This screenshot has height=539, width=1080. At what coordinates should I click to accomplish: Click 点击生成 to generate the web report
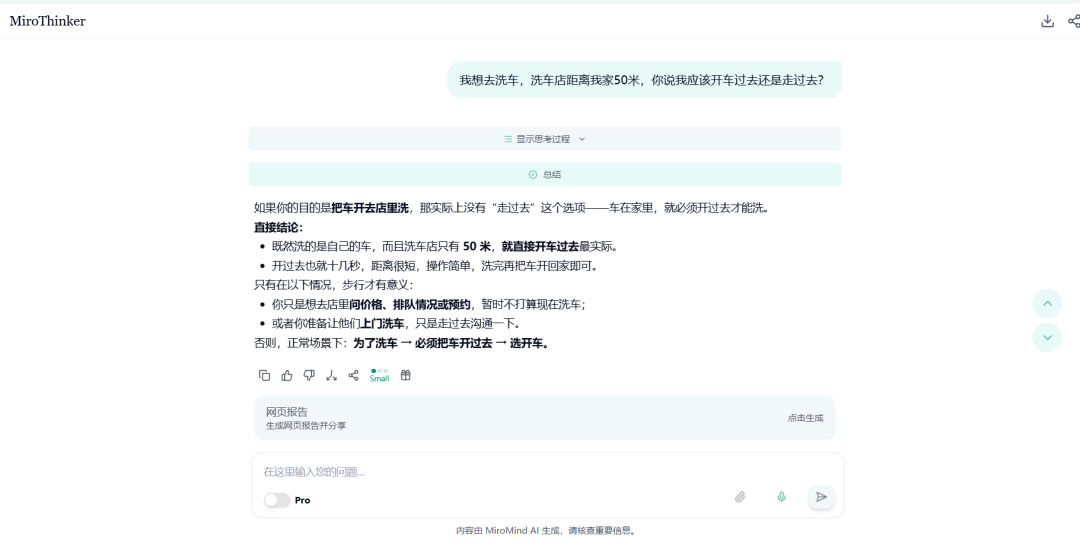click(x=805, y=418)
